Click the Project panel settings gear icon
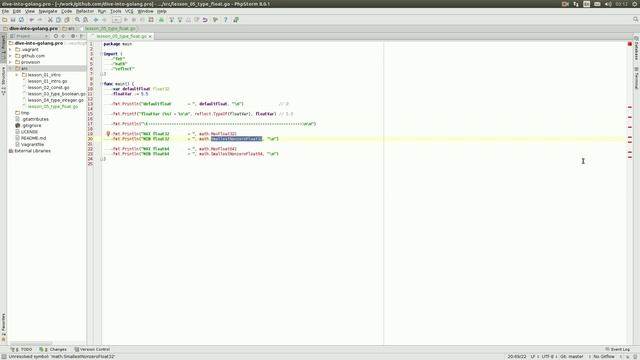 [73, 36]
